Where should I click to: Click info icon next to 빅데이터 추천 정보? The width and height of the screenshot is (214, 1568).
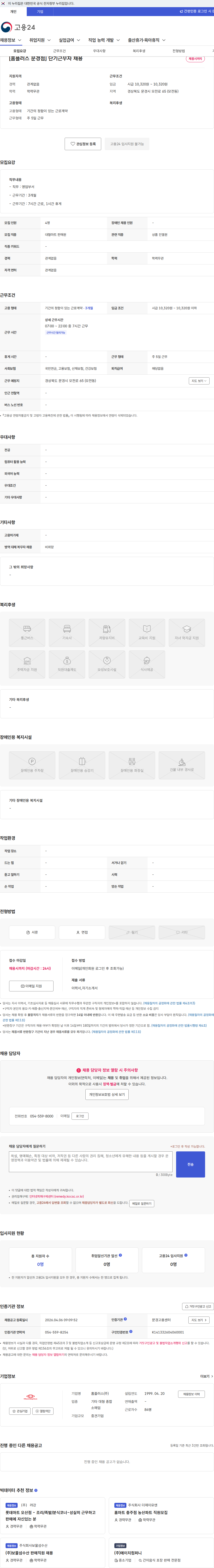[36, 1490]
